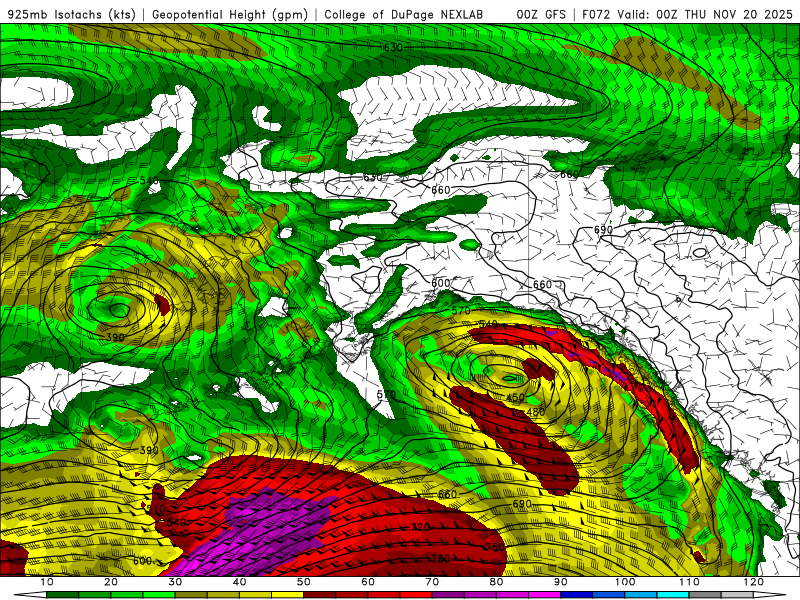
Task: Click the '120' value on the legend scale
Action: [x=754, y=582]
